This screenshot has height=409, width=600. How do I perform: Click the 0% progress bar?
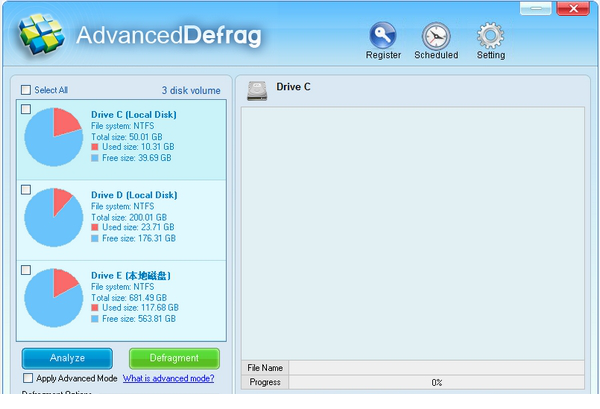[x=437, y=382]
